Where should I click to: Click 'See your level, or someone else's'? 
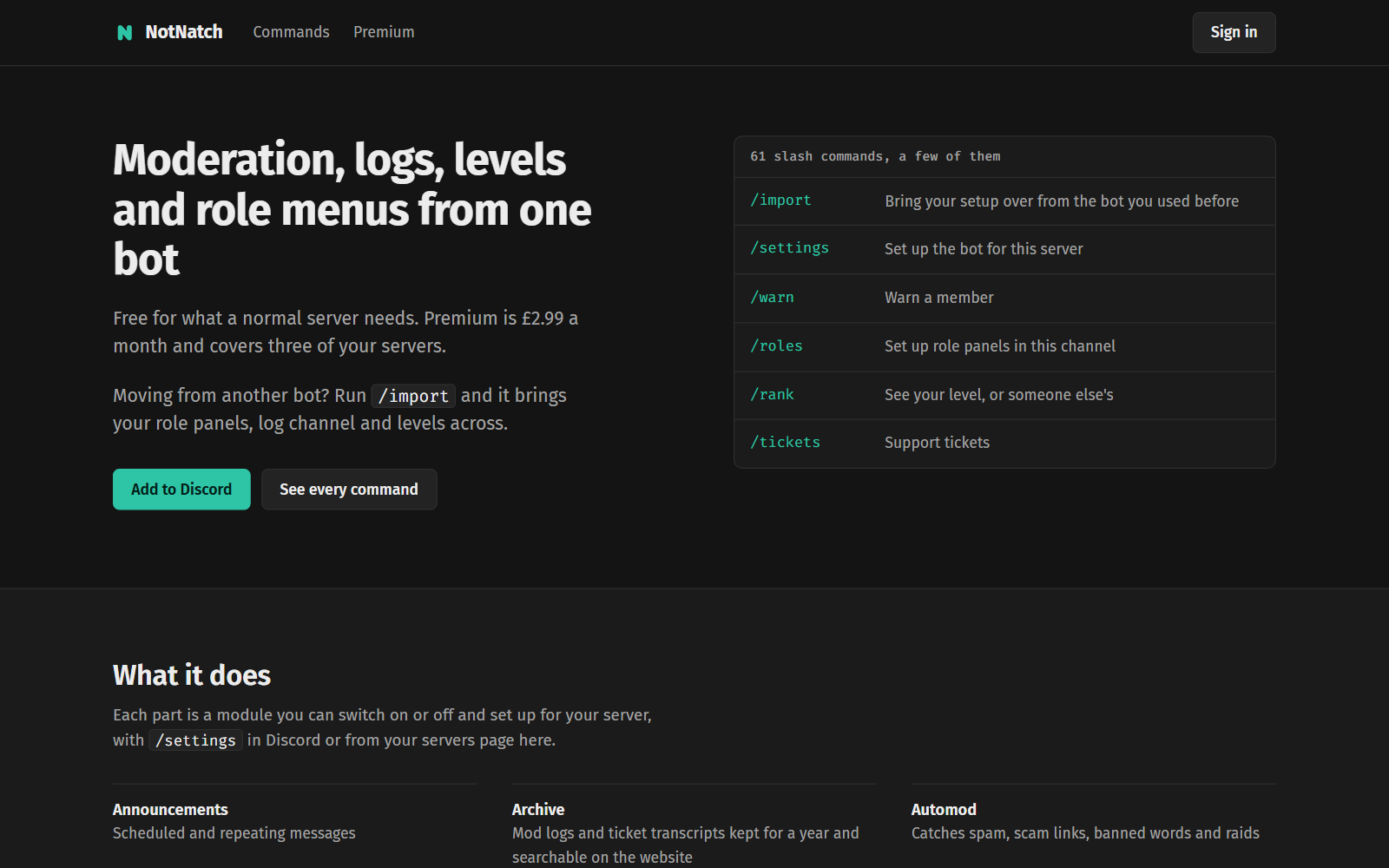(998, 395)
